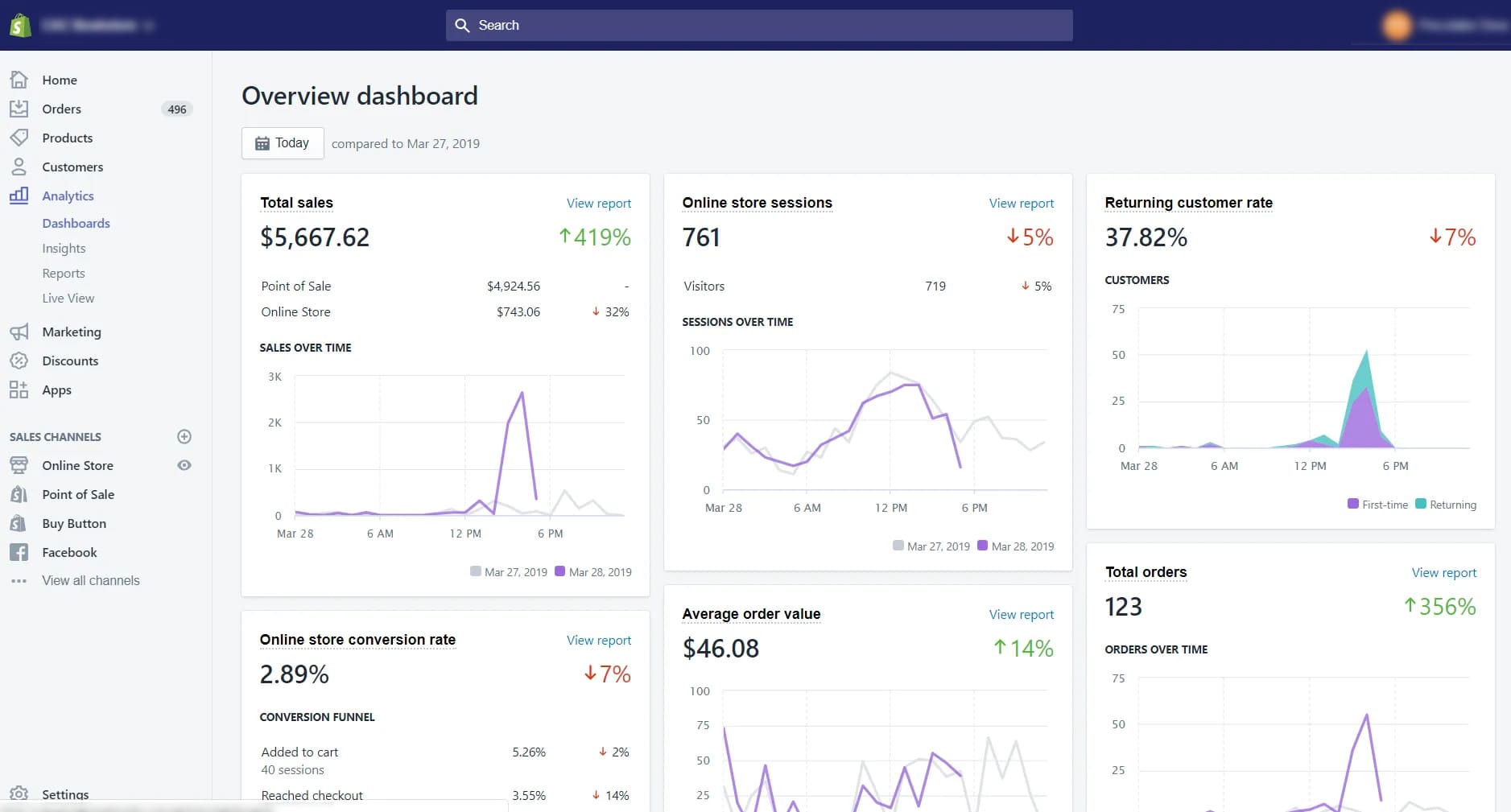The image size is (1511, 812).
Task: Click the Returning legend swatch
Action: click(1421, 504)
